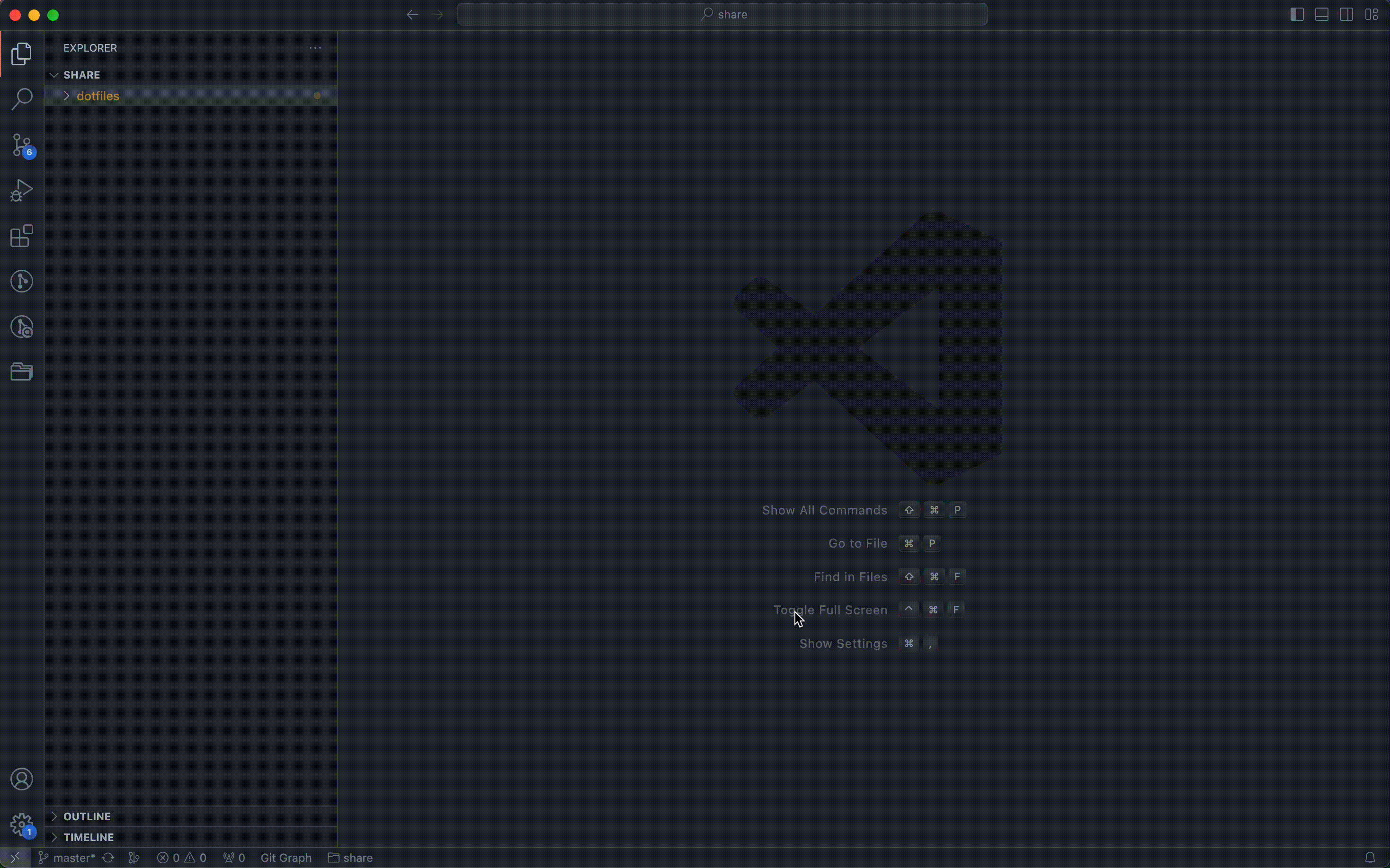
Task: Open Problems via errors and warnings count
Action: tap(182, 858)
